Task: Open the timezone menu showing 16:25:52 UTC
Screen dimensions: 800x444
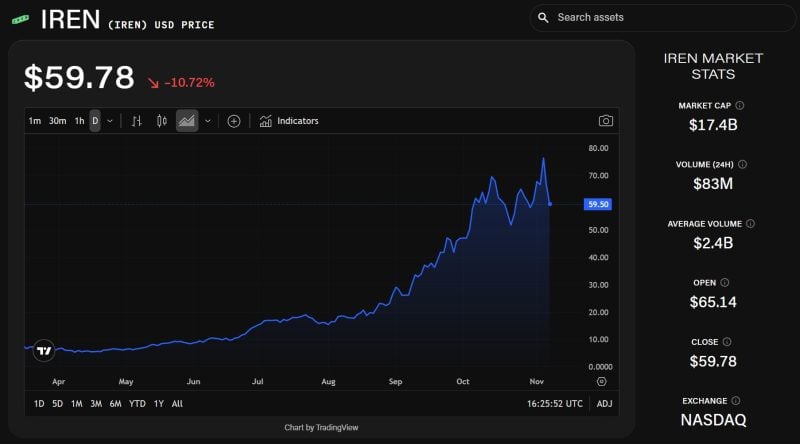Action: click(x=555, y=404)
